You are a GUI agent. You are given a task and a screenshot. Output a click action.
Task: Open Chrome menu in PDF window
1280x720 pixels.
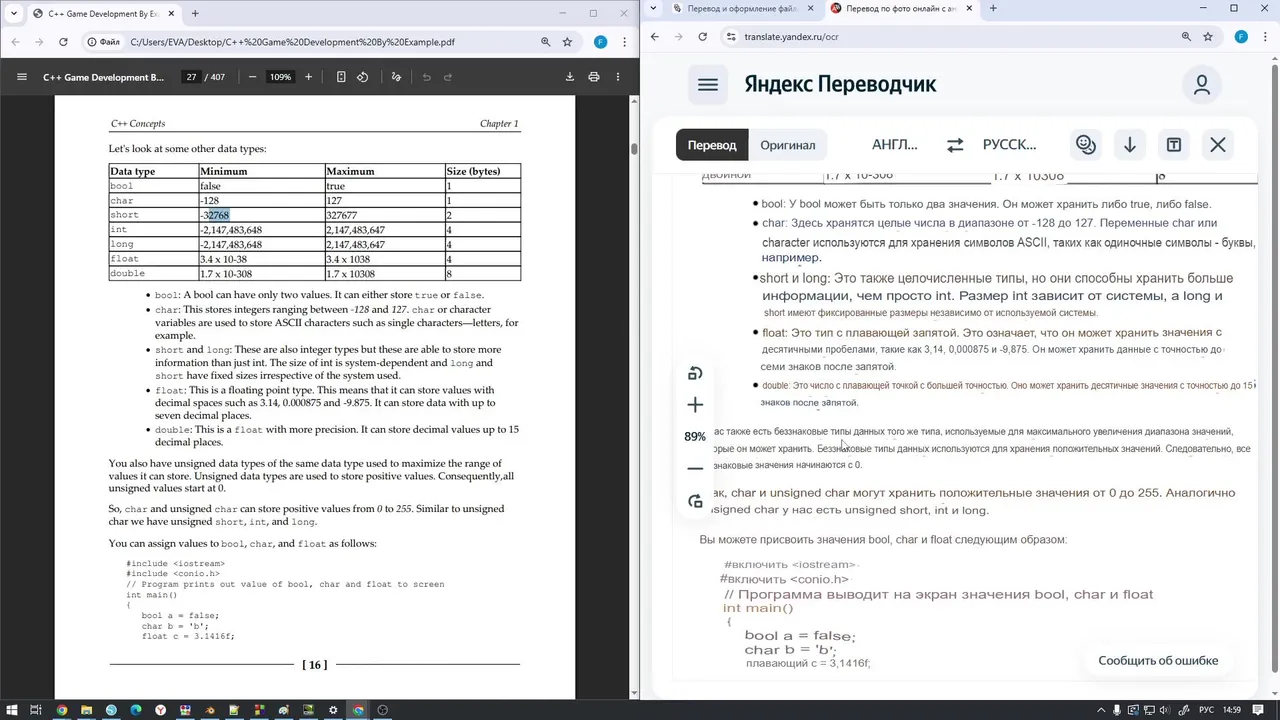[x=625, y=42]
